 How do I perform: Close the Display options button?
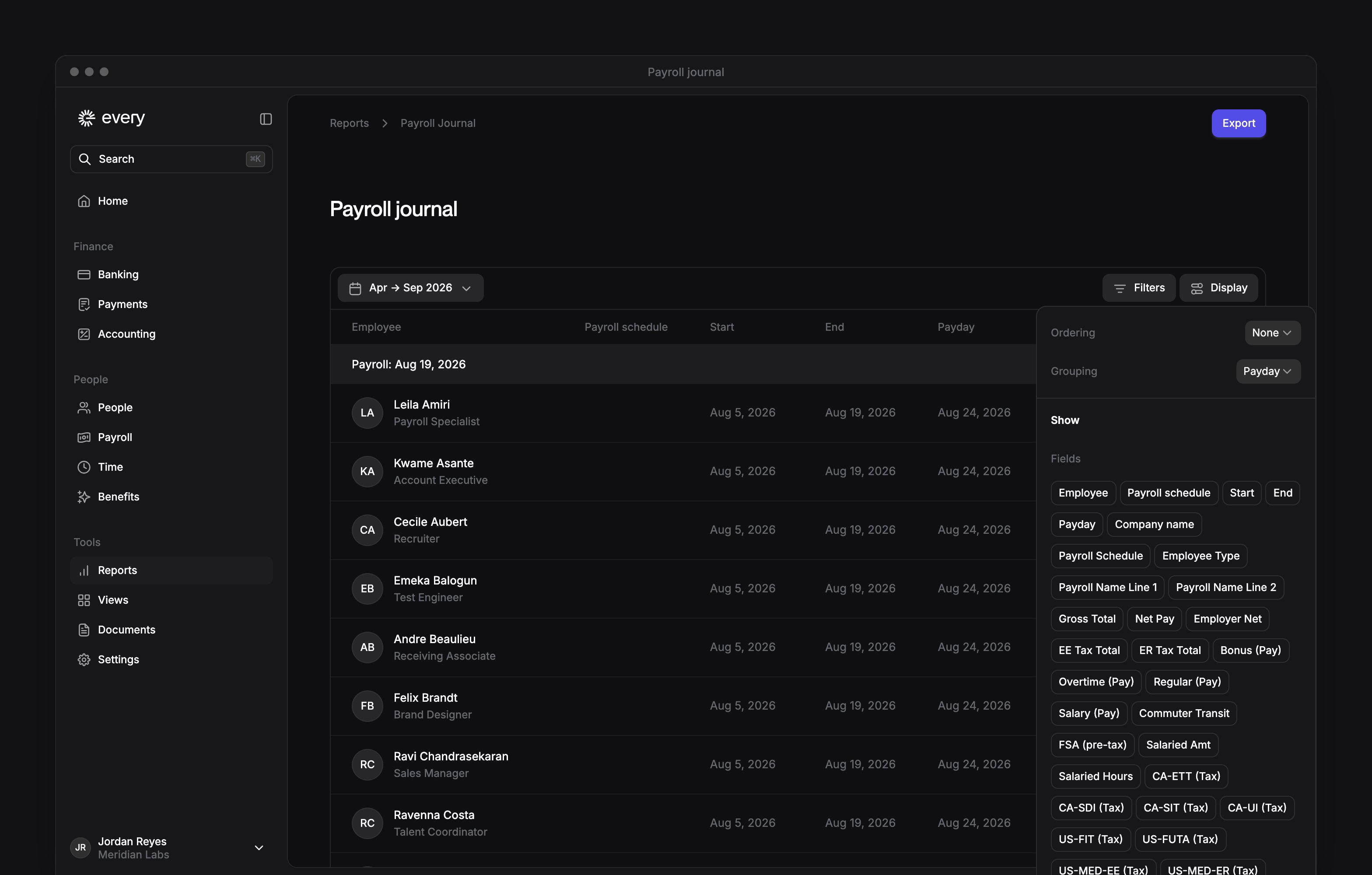(1218, 288)
